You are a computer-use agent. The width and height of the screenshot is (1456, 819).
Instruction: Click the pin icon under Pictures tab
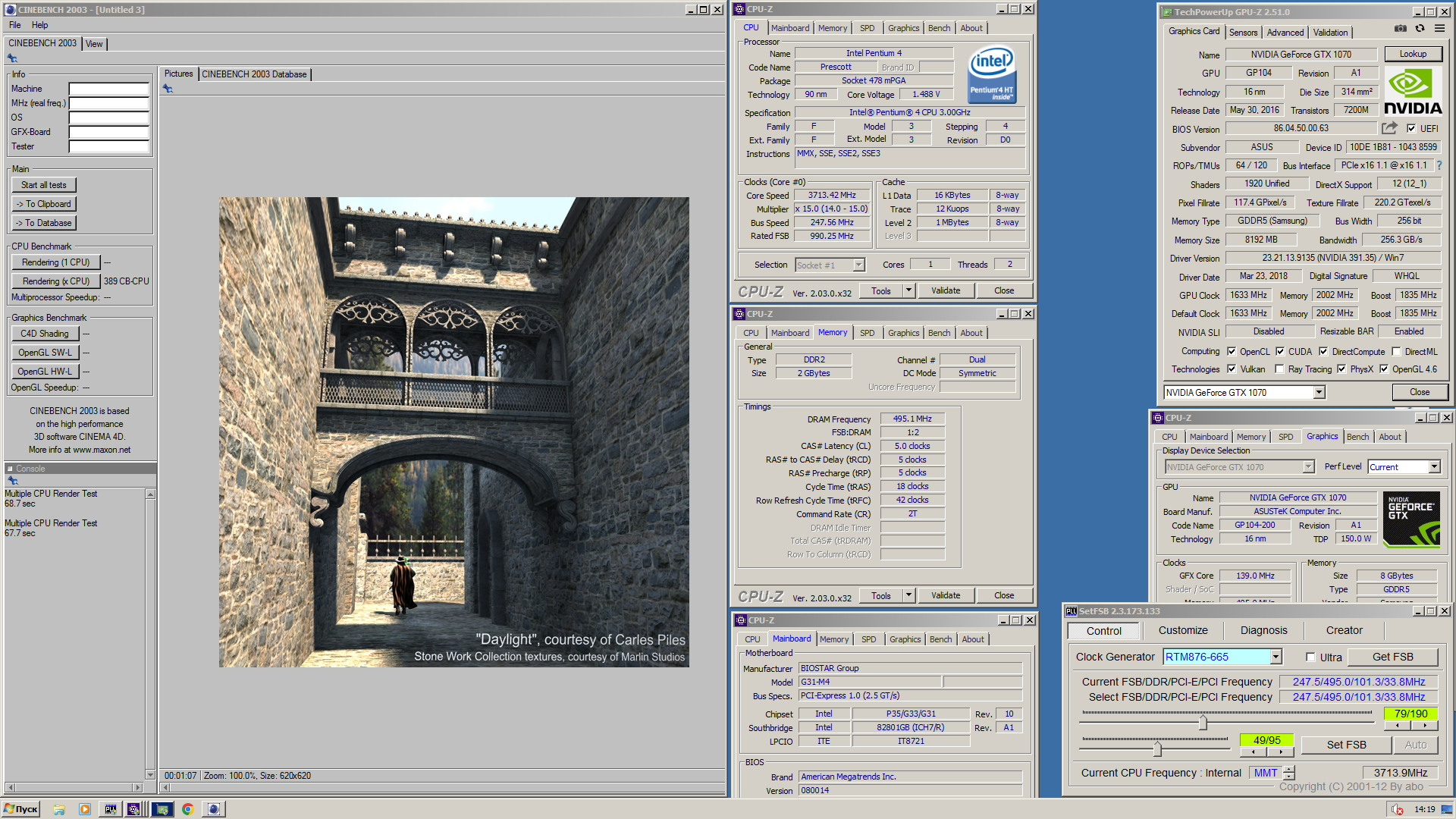[x=168, y=89]
